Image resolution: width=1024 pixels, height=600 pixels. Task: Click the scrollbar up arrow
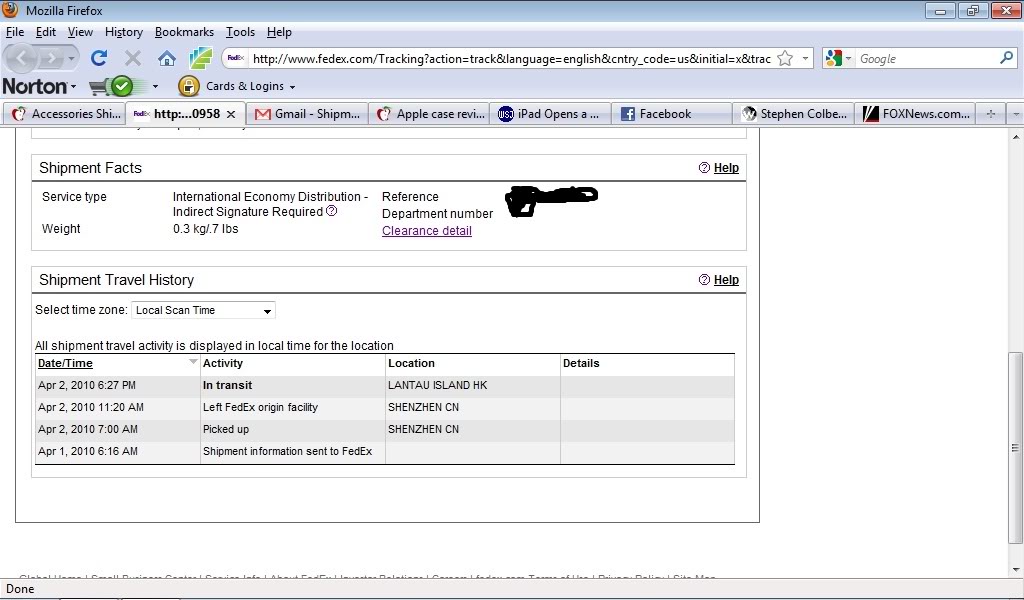click(x=1015, y=137)
